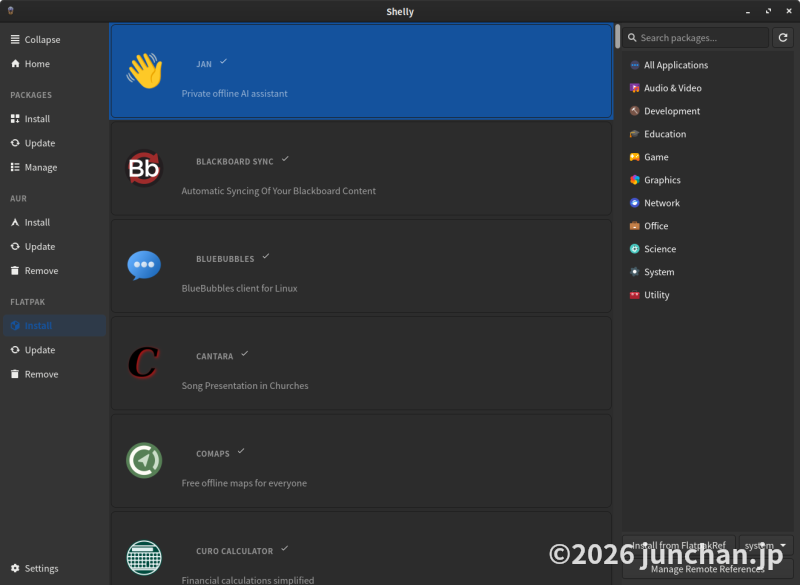Click the Curo Calculator icon

click(144, 557)
